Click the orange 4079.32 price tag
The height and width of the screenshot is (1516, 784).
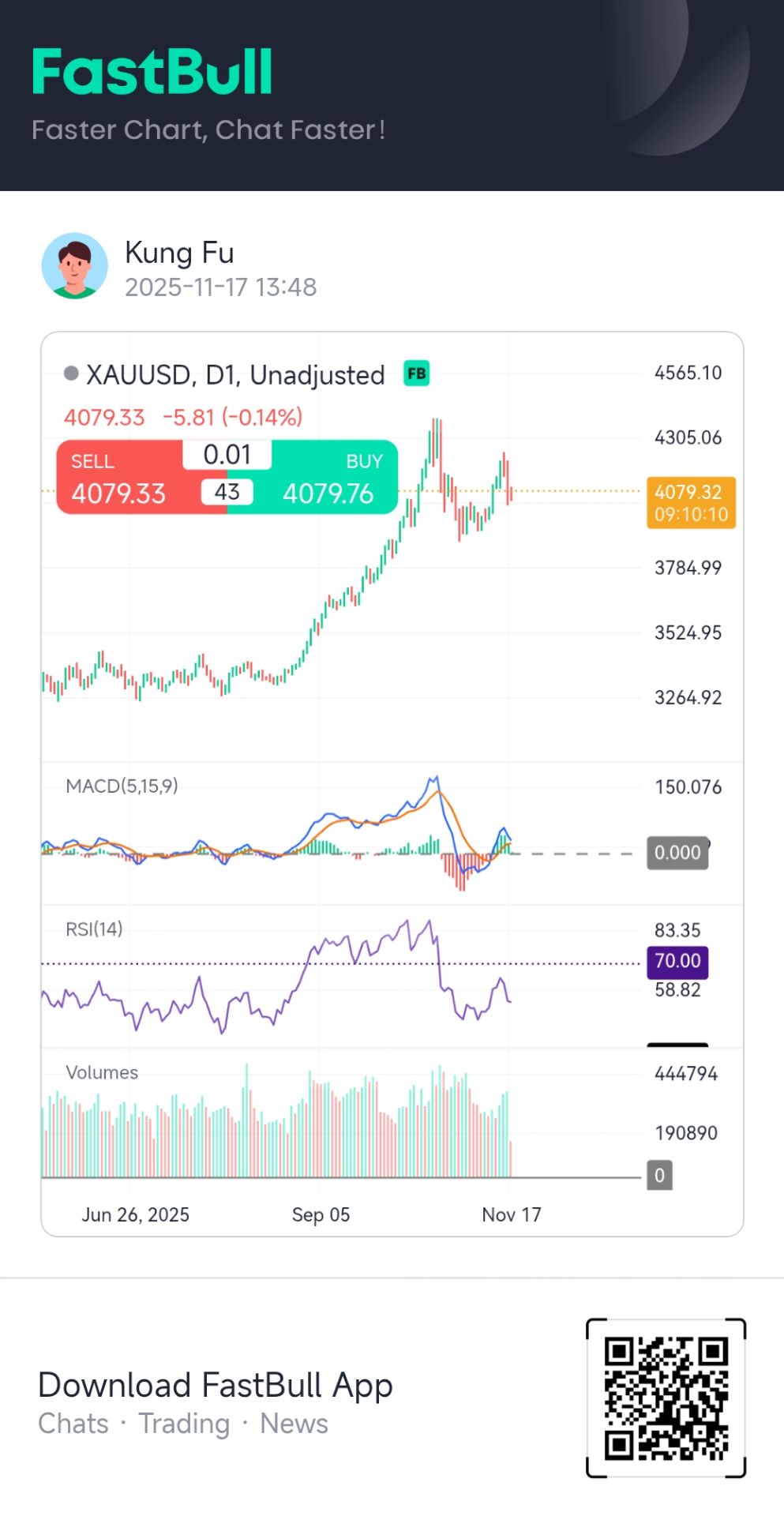pyautogui.click(x=690, y=502)
